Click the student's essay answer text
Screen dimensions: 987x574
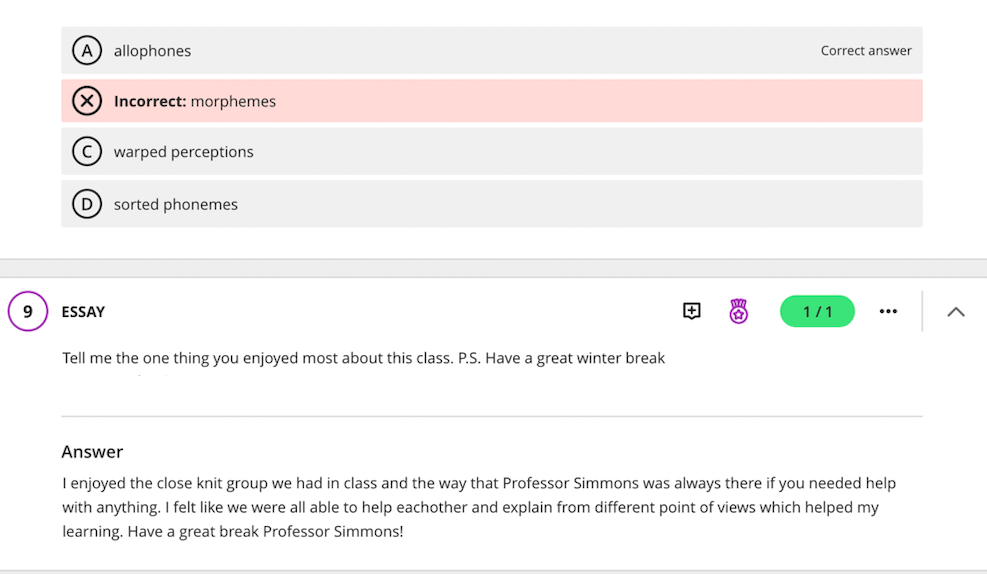coord(478,507)
